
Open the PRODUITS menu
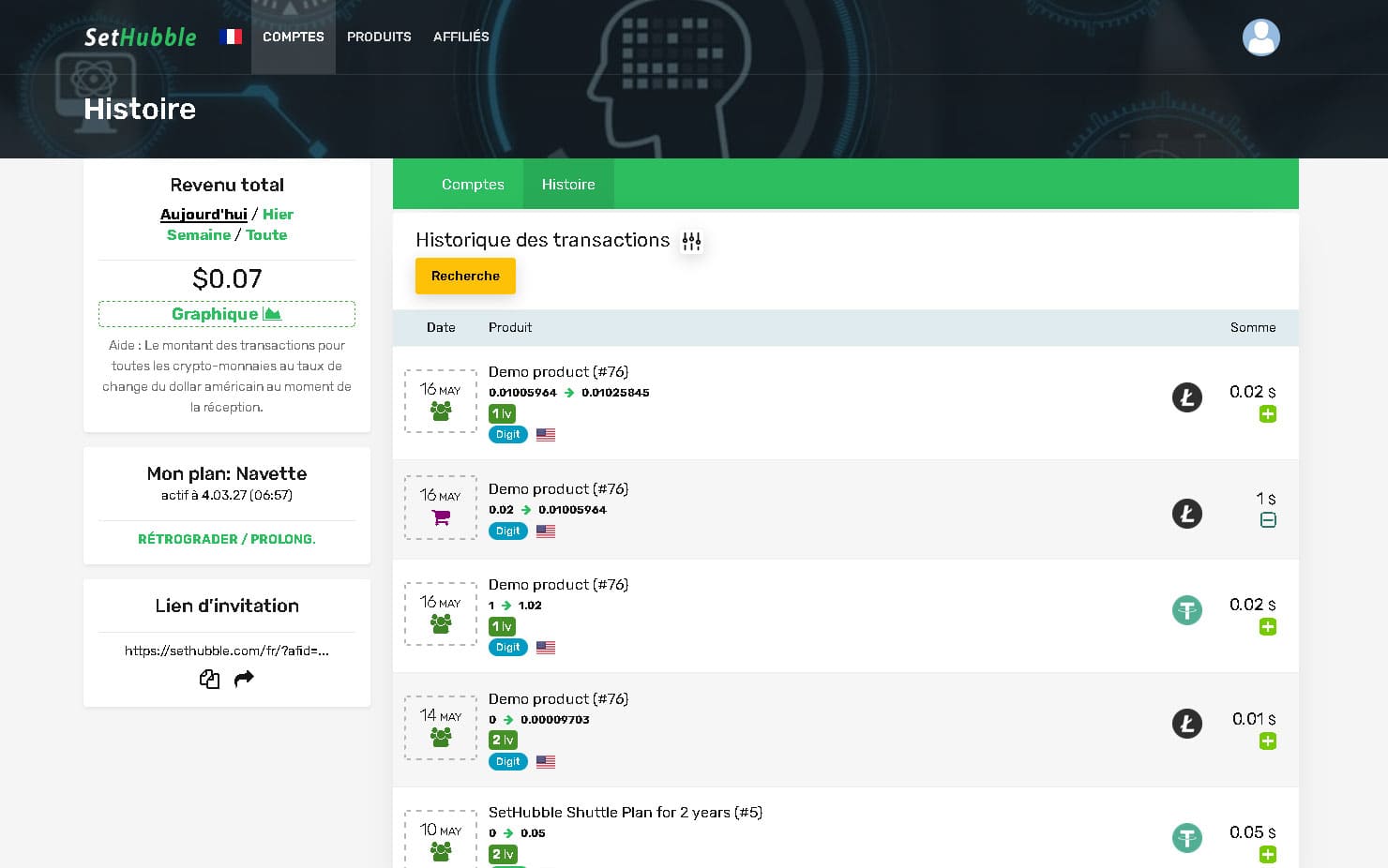tap(379, 37)
